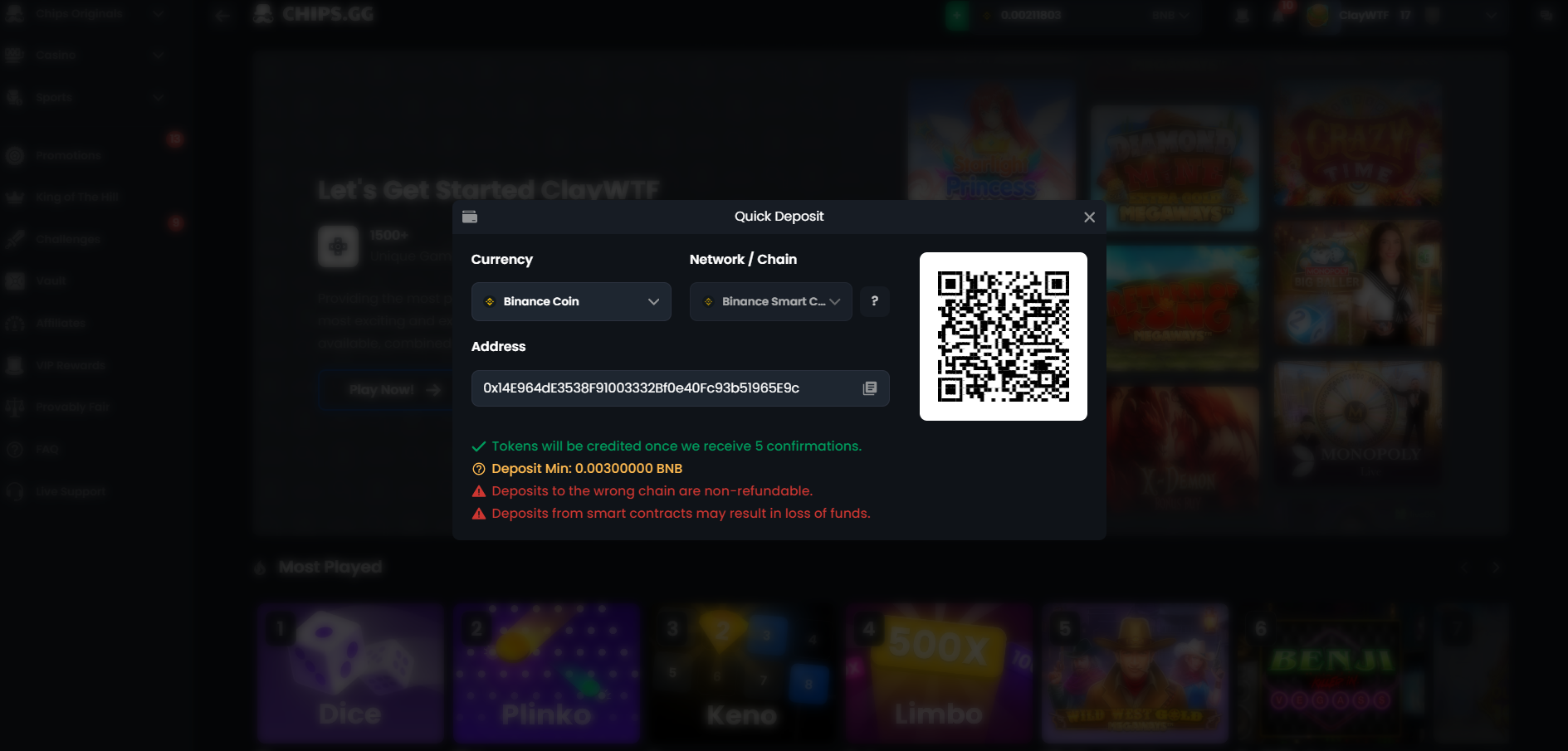Expand the user menu chevron in the top bar
This screenshot has height=751, width=1568.
[1491, 15]
